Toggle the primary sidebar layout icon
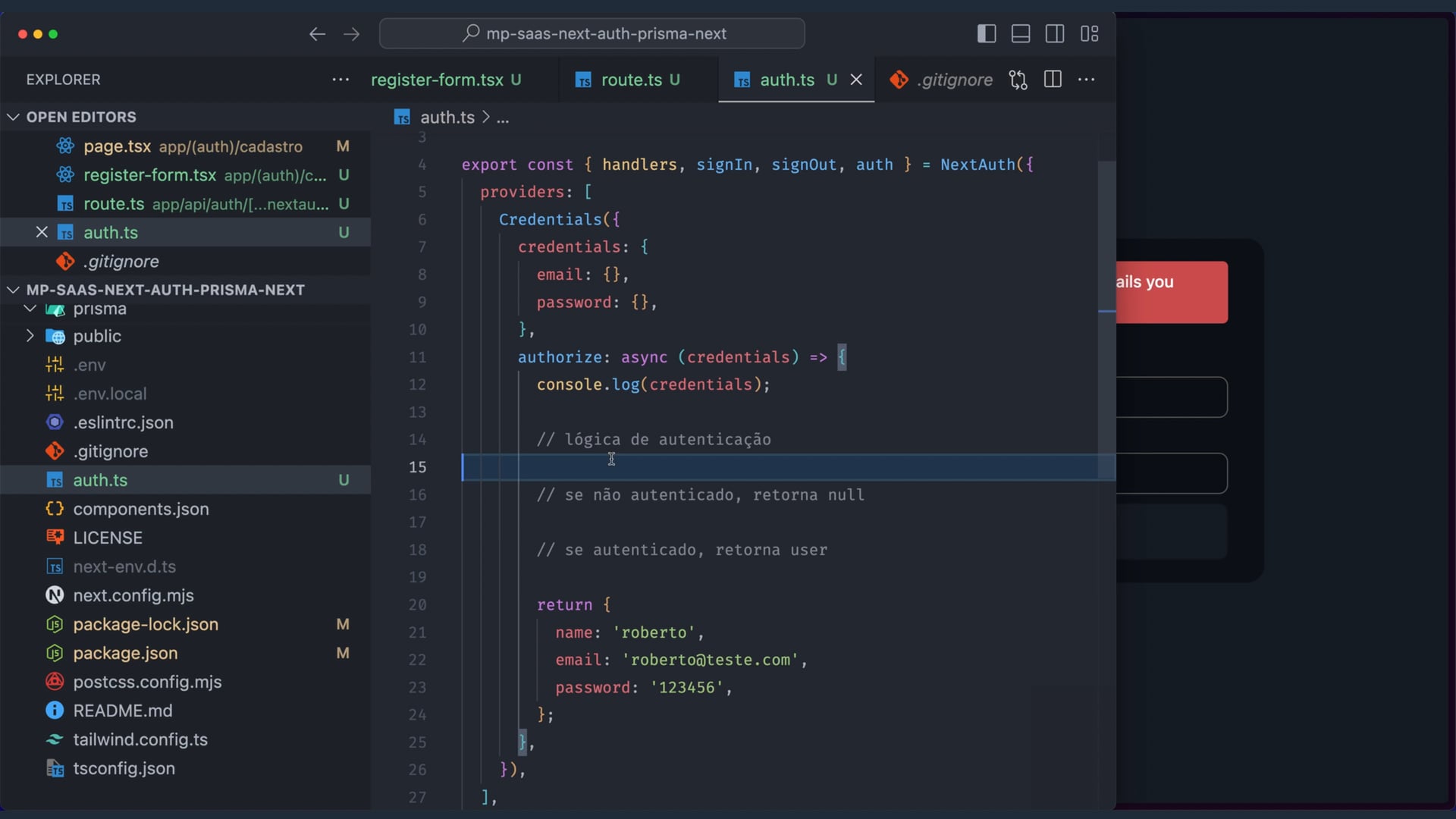This screenshot has height=819, width=1456. [x=987, y=33]
